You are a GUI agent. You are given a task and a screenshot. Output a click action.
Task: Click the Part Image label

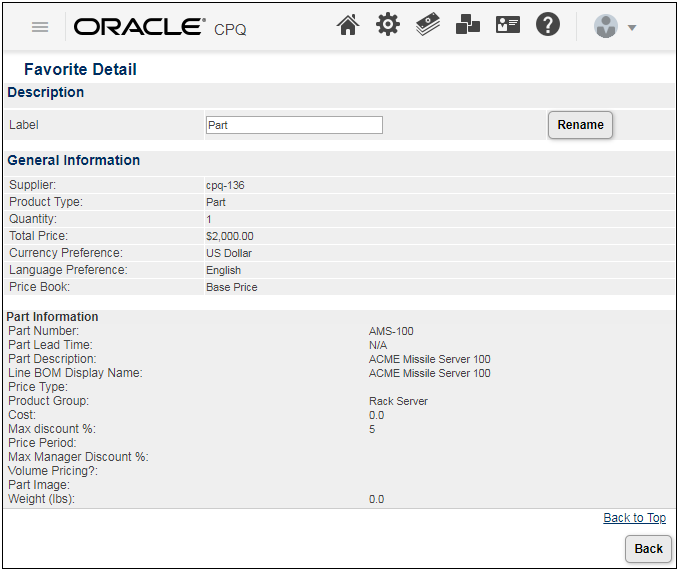39,485
